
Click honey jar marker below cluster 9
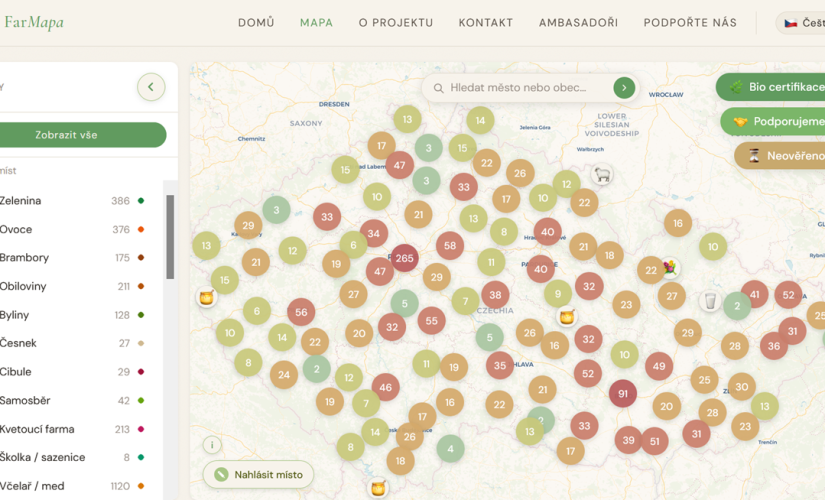click(x=567, y=317)
